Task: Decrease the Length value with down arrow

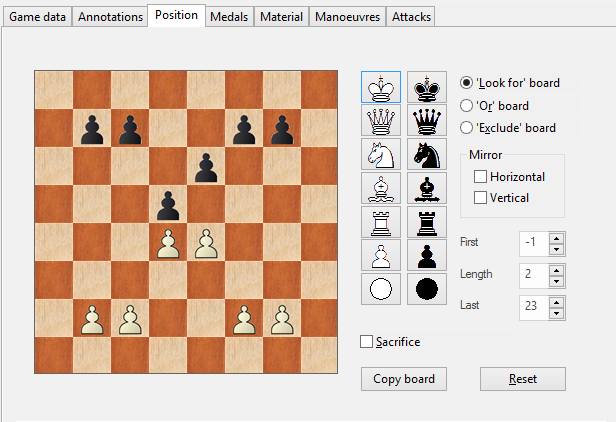Action: [x=557, y=280]
